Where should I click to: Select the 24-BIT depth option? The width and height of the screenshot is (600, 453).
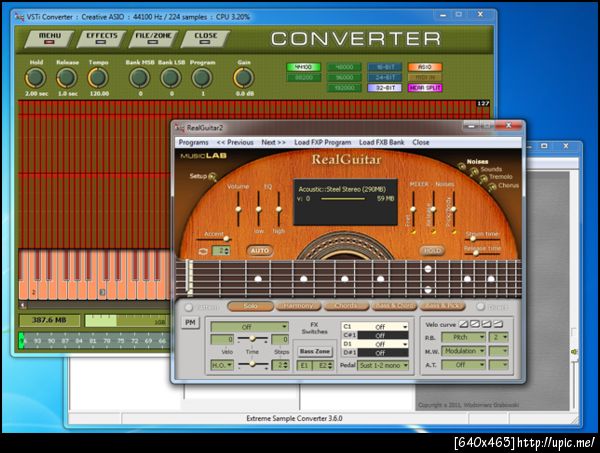click(385, 77)
